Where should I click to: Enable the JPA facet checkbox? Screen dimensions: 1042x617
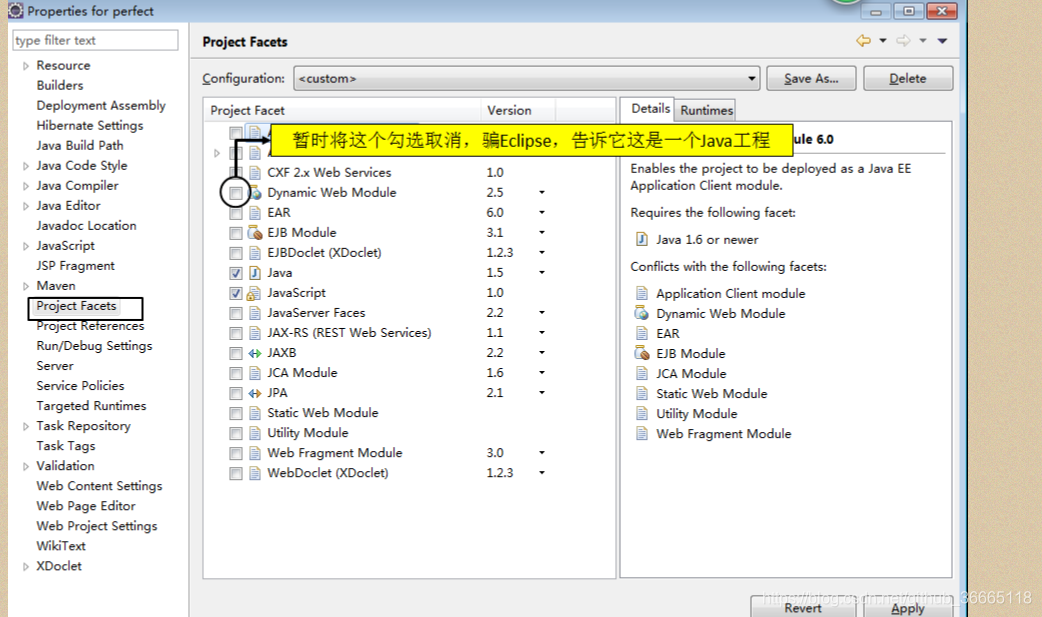point(235,393)
